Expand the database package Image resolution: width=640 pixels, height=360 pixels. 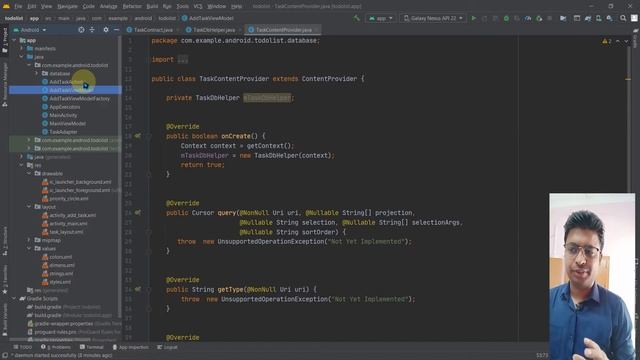point(36,73)
